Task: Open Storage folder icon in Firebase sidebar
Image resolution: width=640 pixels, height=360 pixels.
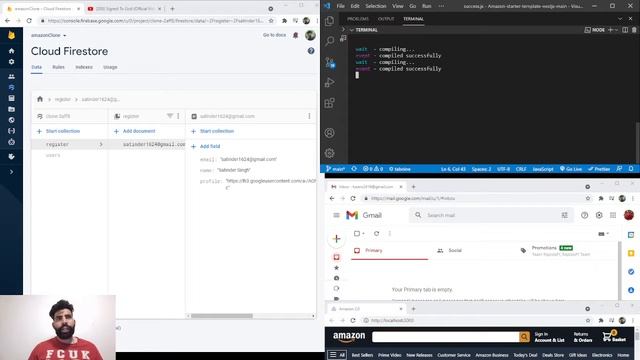Action: [11, 109]
